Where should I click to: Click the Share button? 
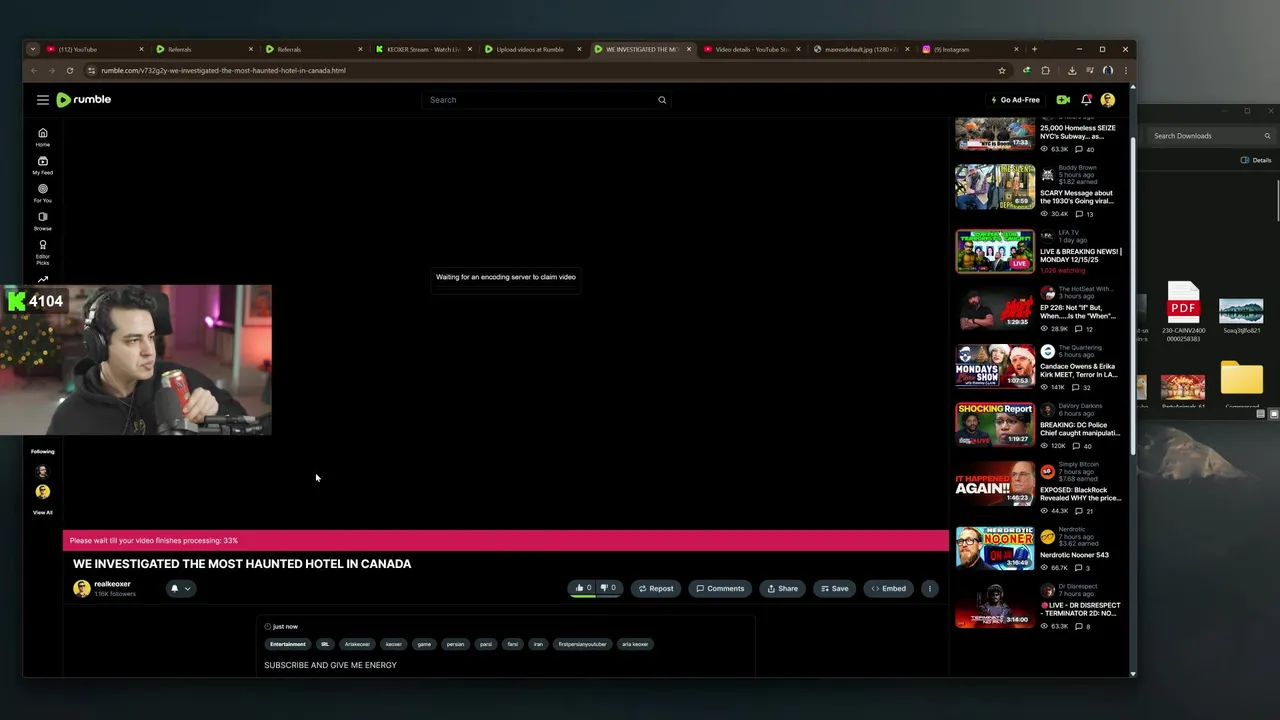click(x=782, y=588)
